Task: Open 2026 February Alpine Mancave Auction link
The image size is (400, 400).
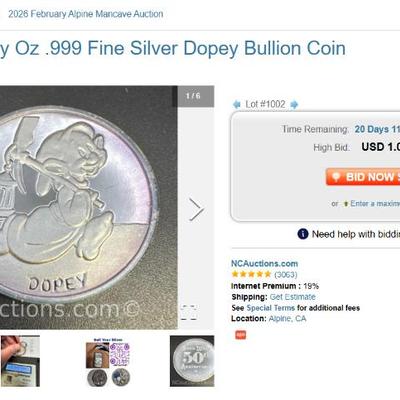Action: tap(86, 14)
